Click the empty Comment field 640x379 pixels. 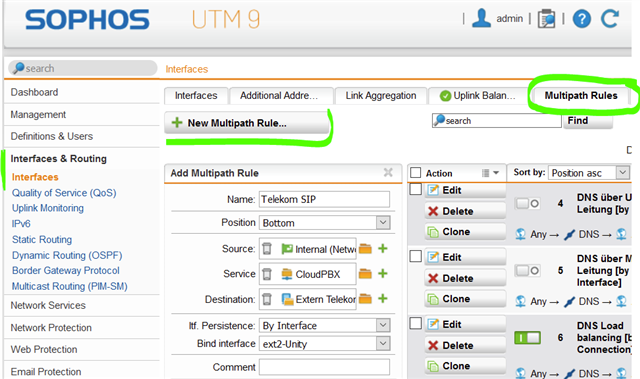pyautogui.click(x=324, y=367)
